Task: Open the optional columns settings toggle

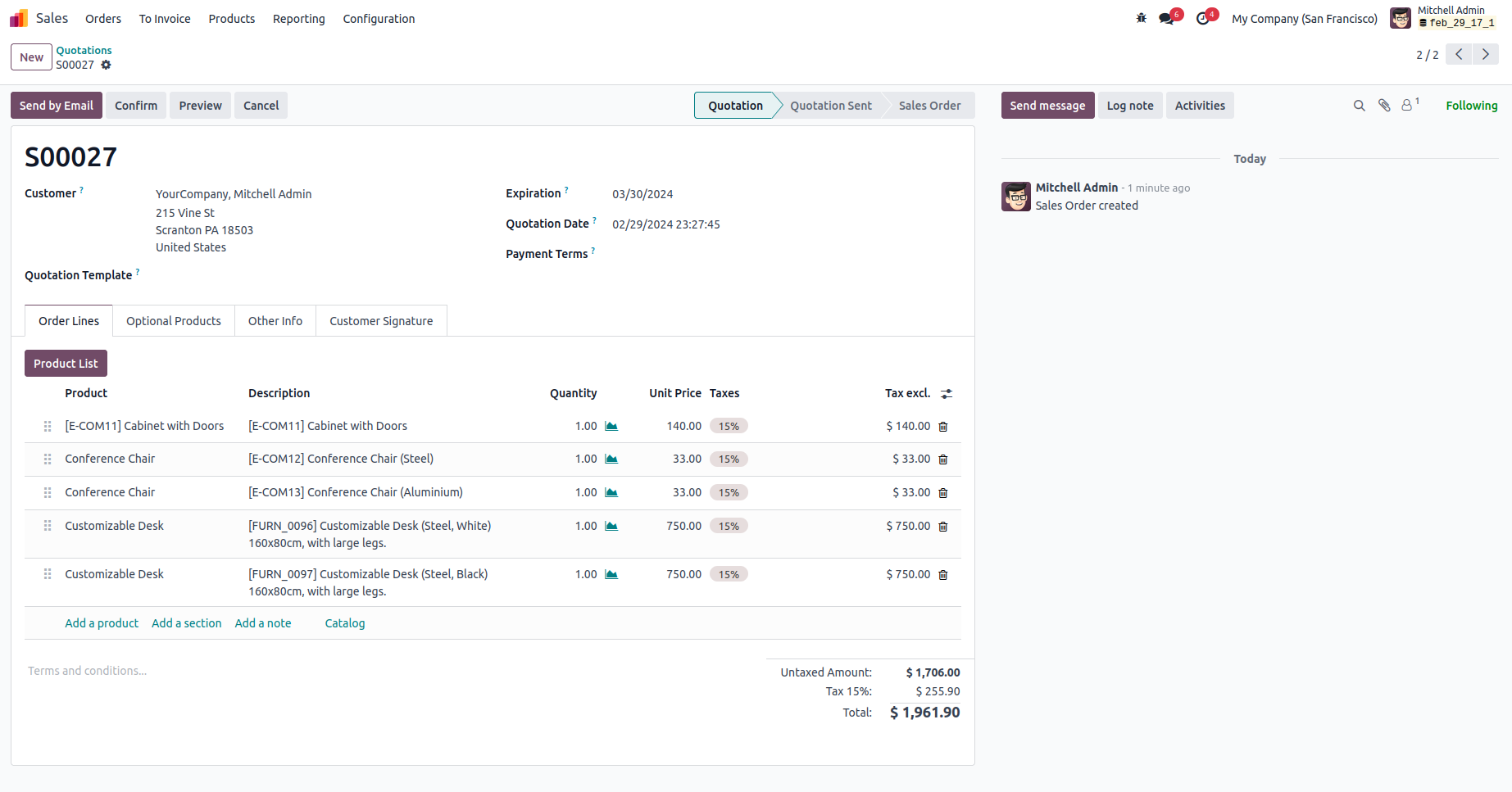Action: pyautogui.click(x=947, y=394)
